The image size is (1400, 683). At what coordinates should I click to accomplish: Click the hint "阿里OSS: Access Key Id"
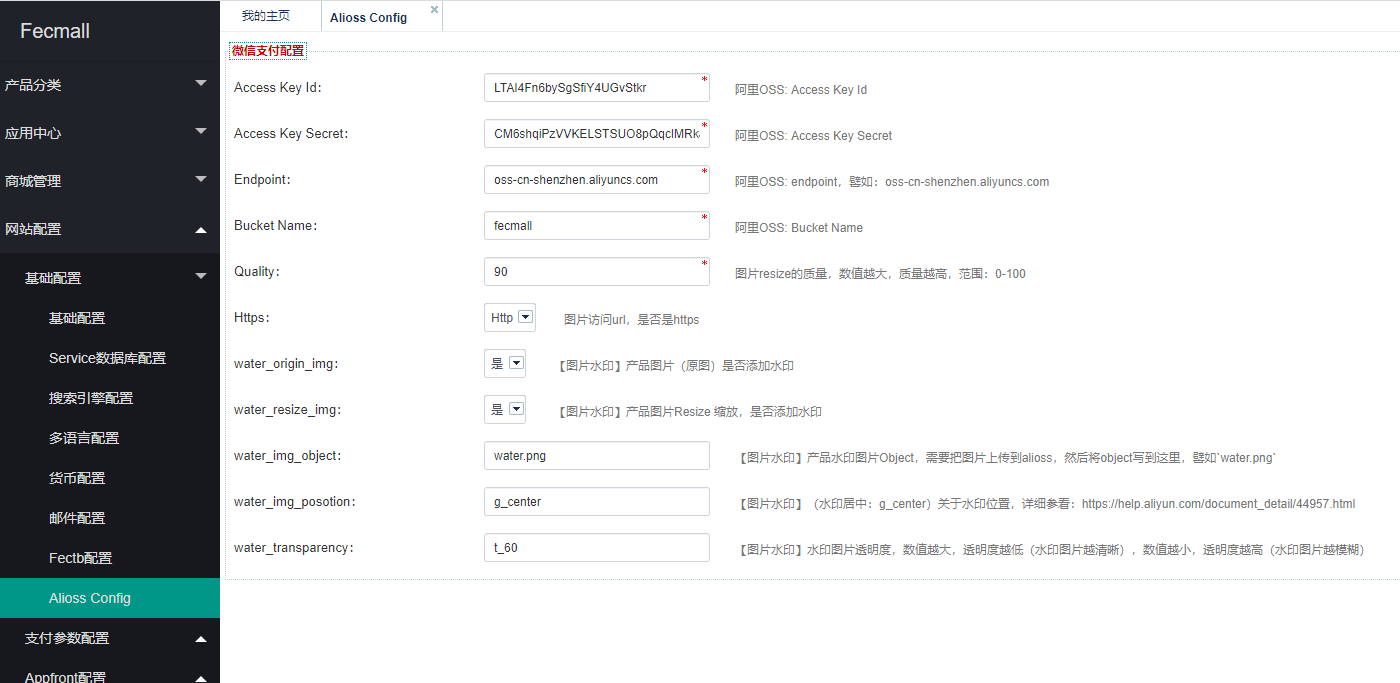(x=801, y=90)
